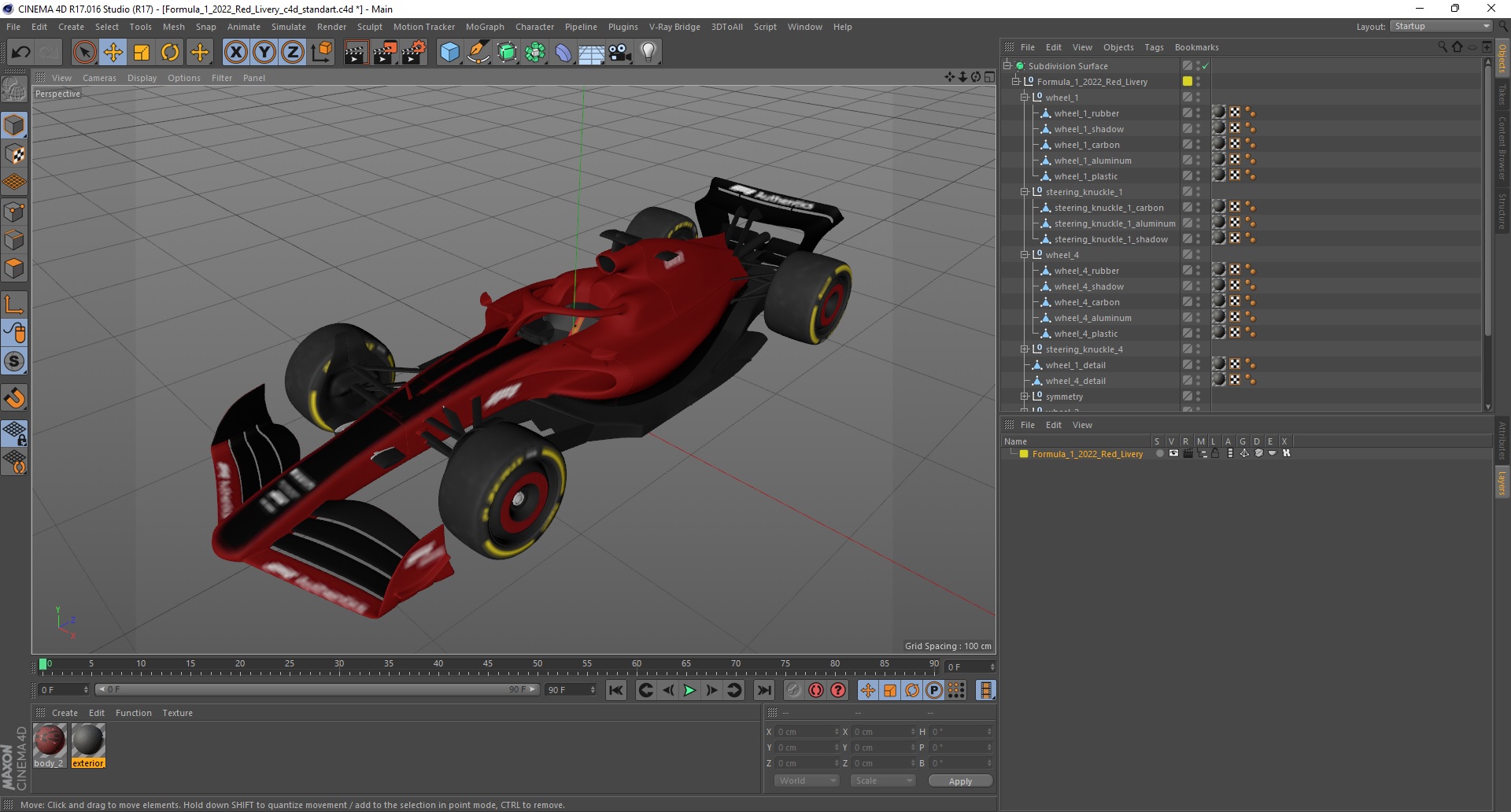Screen dimensions: 1511x812
Task: Click the Undo arrow icon
Action: click(20, 53)
